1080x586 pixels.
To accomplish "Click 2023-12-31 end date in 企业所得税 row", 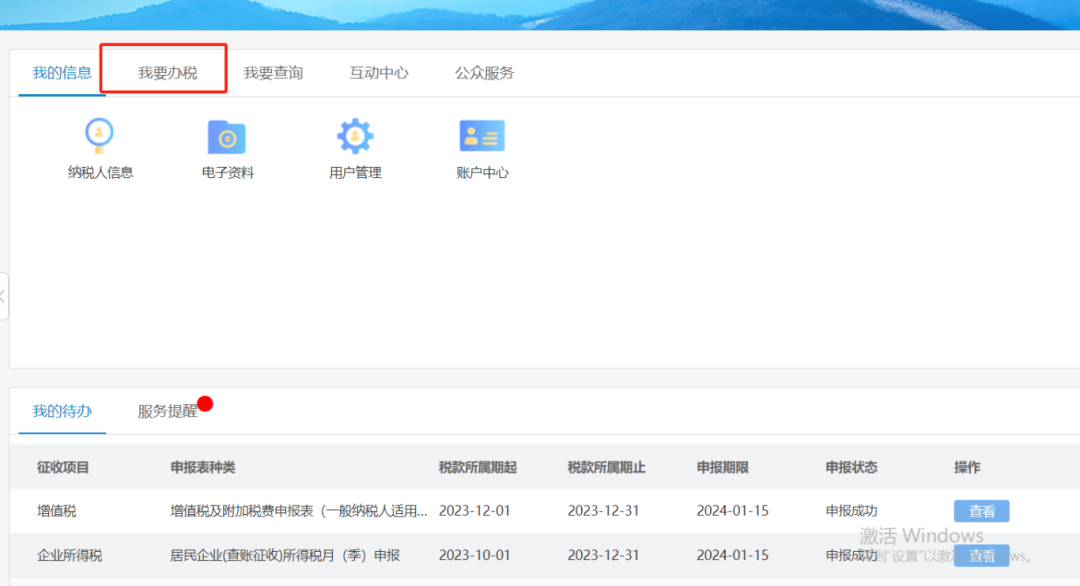I will (603, 555).
